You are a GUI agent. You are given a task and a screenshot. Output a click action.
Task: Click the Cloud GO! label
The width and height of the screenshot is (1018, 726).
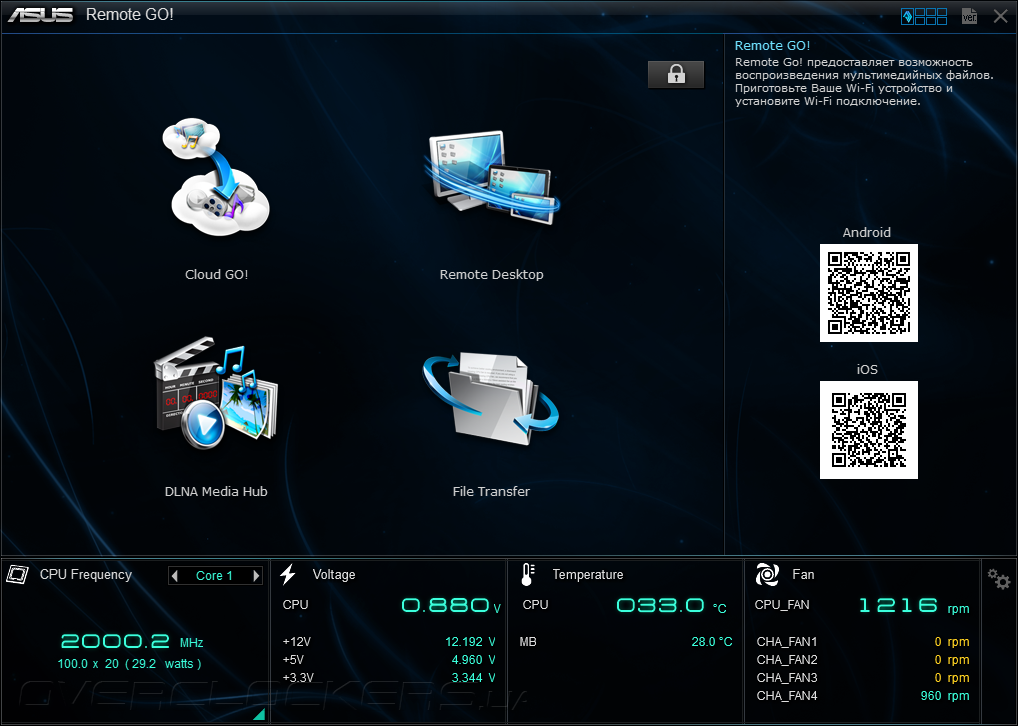tap(216, 275)
